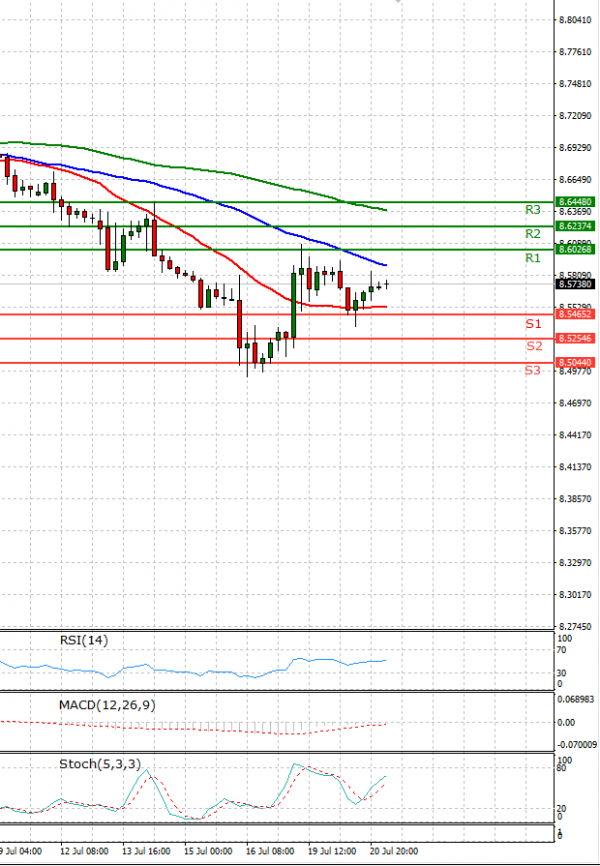The image size is (600, 866).
Task: Click the 15 Jul 00:00 time label
Action: click(207, 851)
